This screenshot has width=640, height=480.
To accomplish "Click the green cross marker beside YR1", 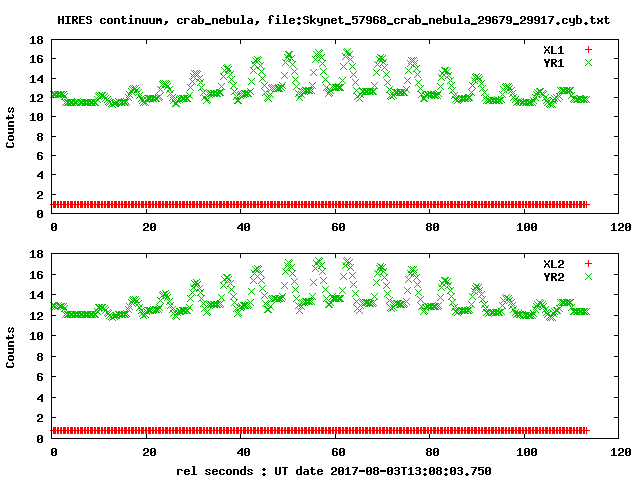I will (588, 63).
